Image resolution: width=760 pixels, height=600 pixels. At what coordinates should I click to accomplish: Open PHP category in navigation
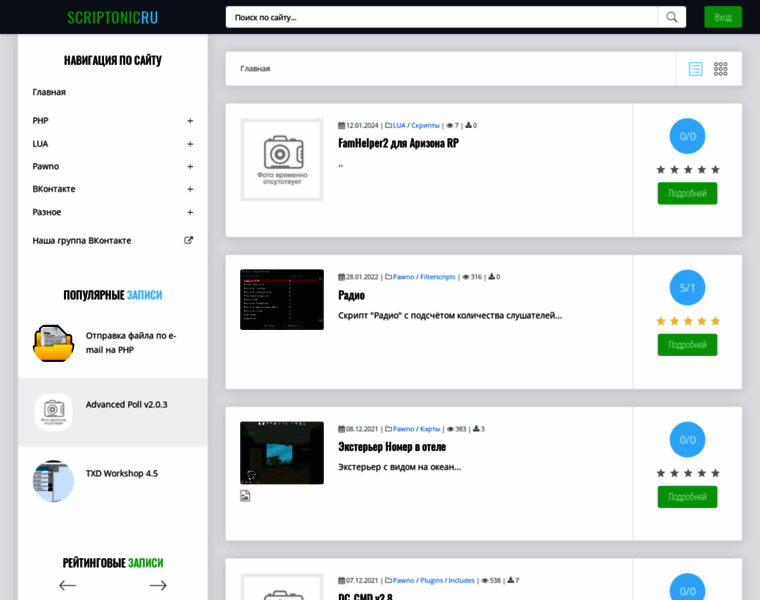click(40, 121)
